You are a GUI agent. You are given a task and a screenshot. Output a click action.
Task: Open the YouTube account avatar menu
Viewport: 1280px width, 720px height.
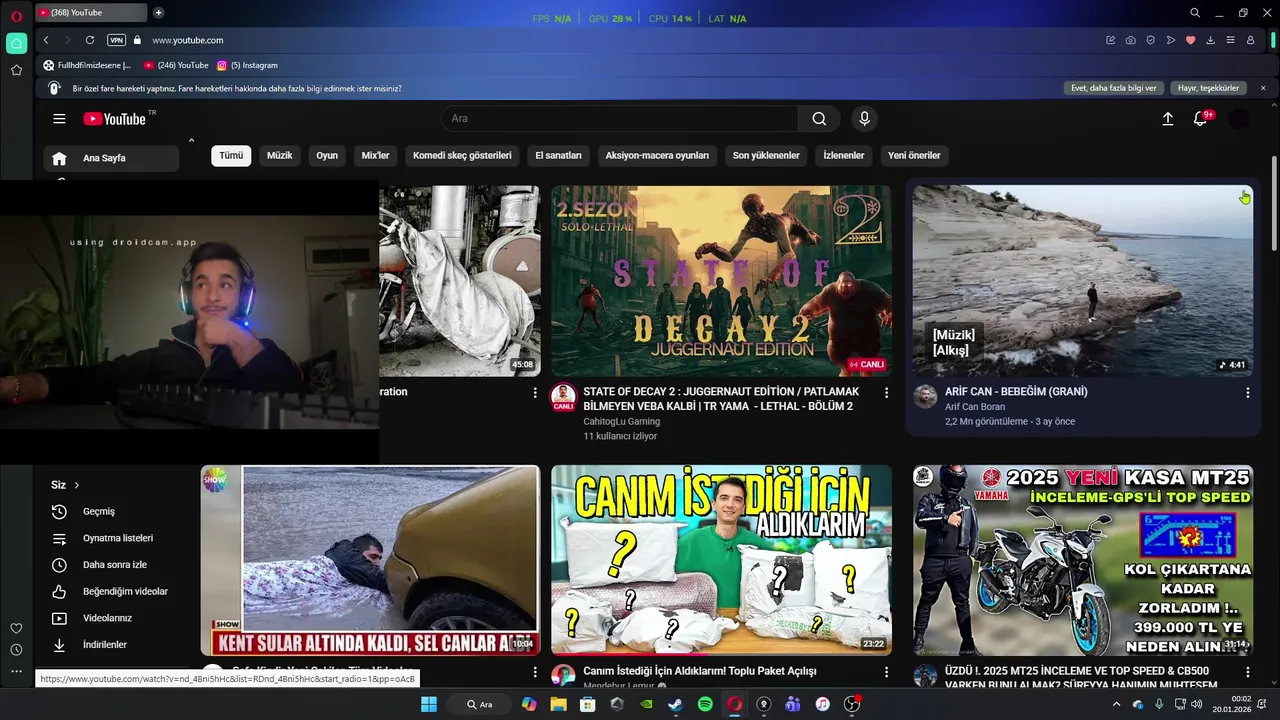(x=1239, y=119)
